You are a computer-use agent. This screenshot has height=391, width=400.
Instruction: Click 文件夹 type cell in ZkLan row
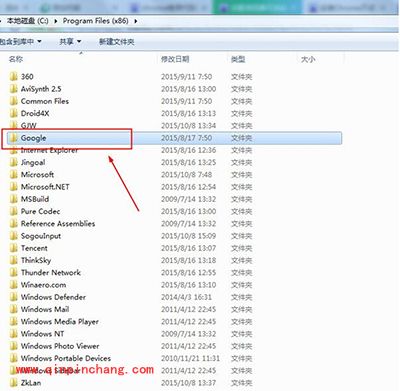(242, 383)
